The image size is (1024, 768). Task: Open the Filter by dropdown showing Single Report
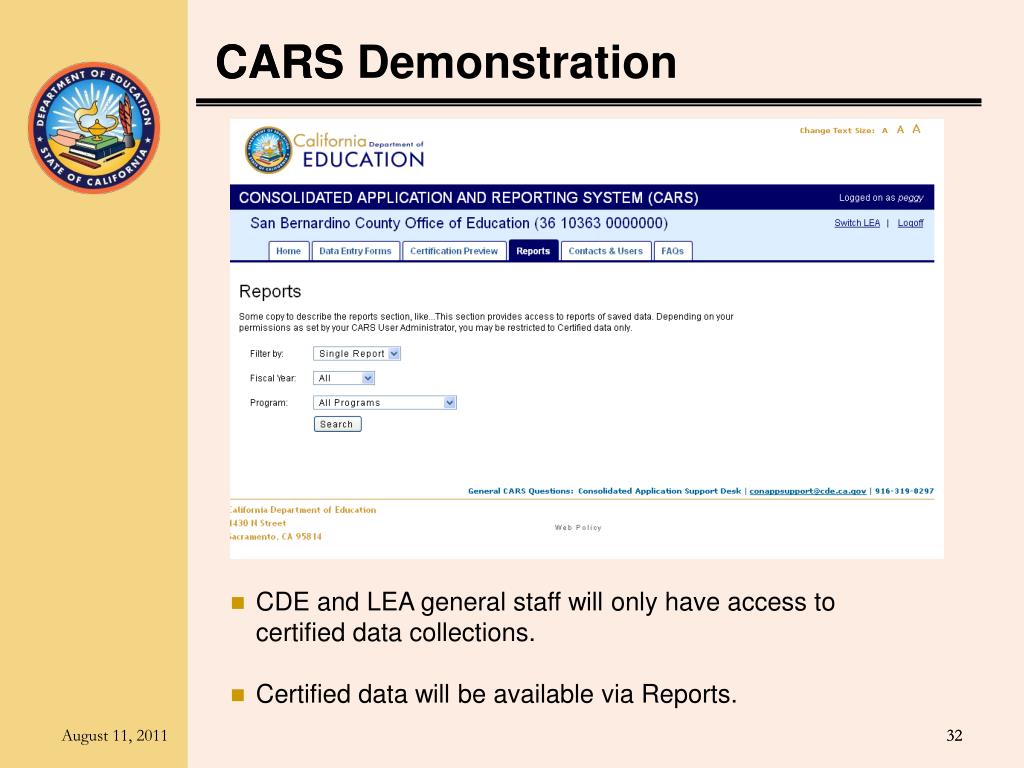click(x=357, y=353)
